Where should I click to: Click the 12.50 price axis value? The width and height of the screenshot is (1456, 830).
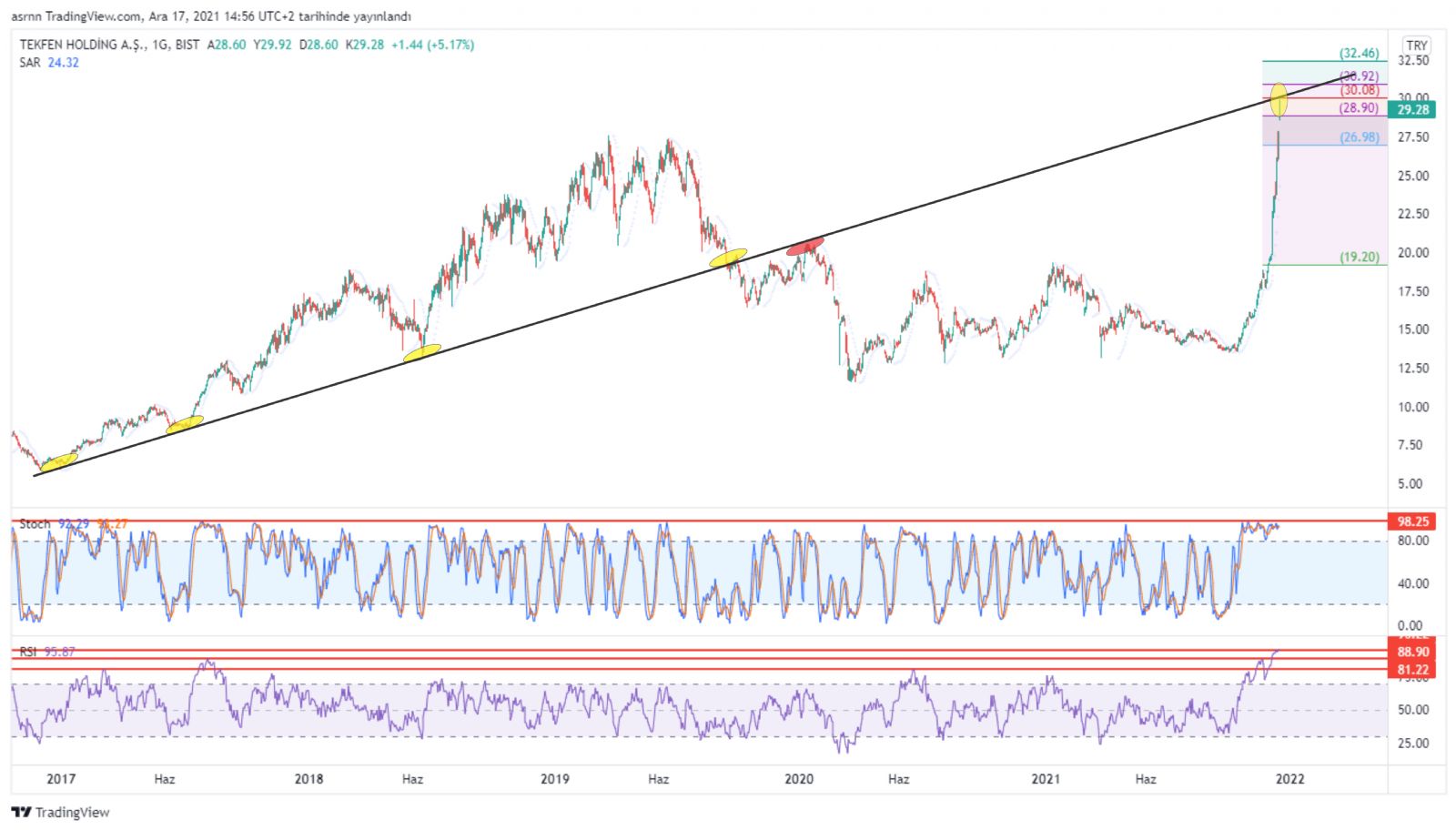point(1413,369)
